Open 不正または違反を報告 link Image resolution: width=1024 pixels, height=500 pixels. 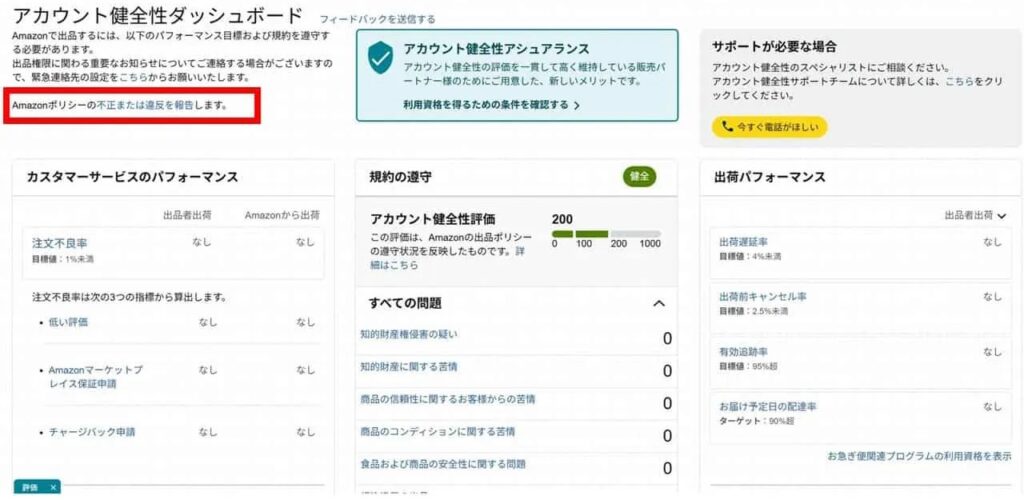click(x=145, y=104)
